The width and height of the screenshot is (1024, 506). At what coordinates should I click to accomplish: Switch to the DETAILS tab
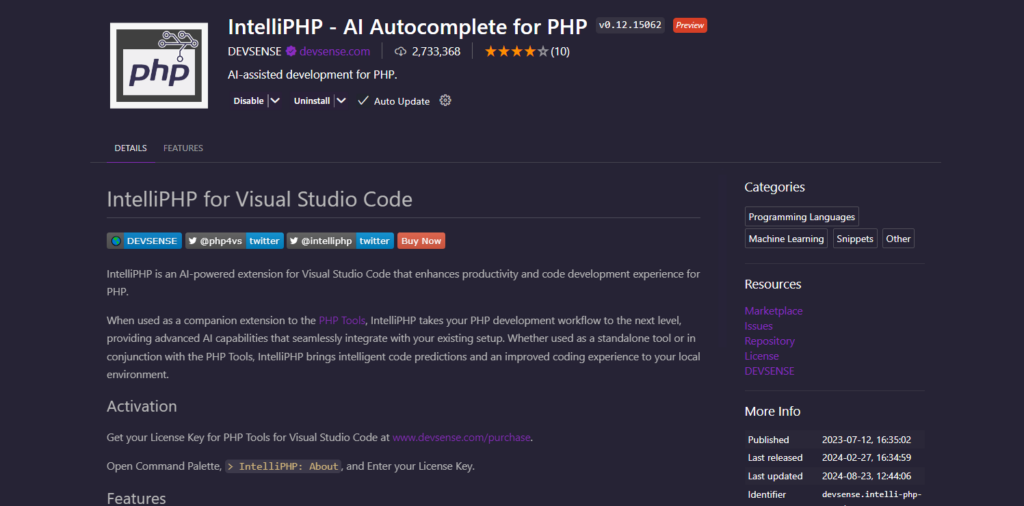pos(131,148)
